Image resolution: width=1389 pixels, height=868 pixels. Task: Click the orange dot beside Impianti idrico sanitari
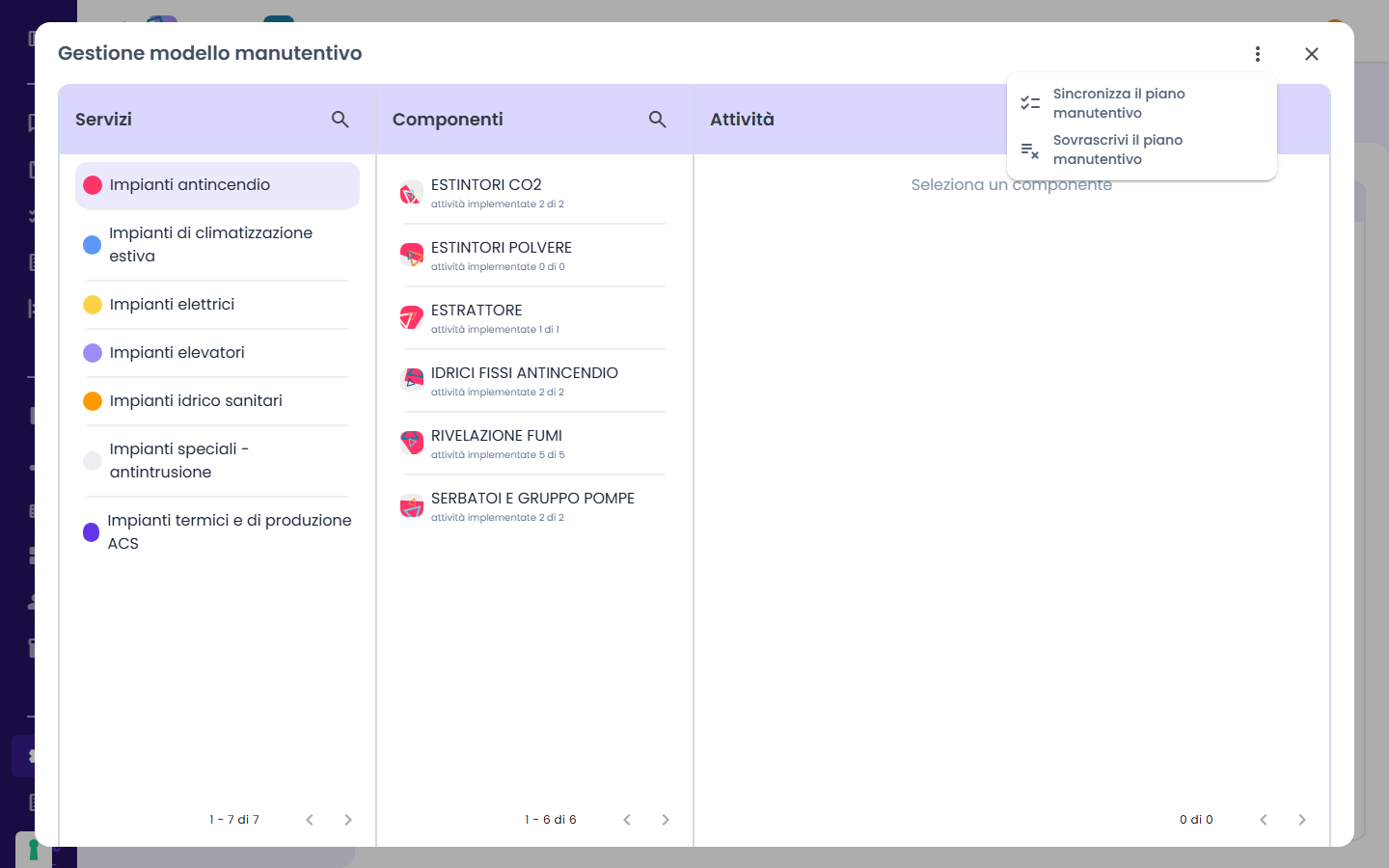93,401
